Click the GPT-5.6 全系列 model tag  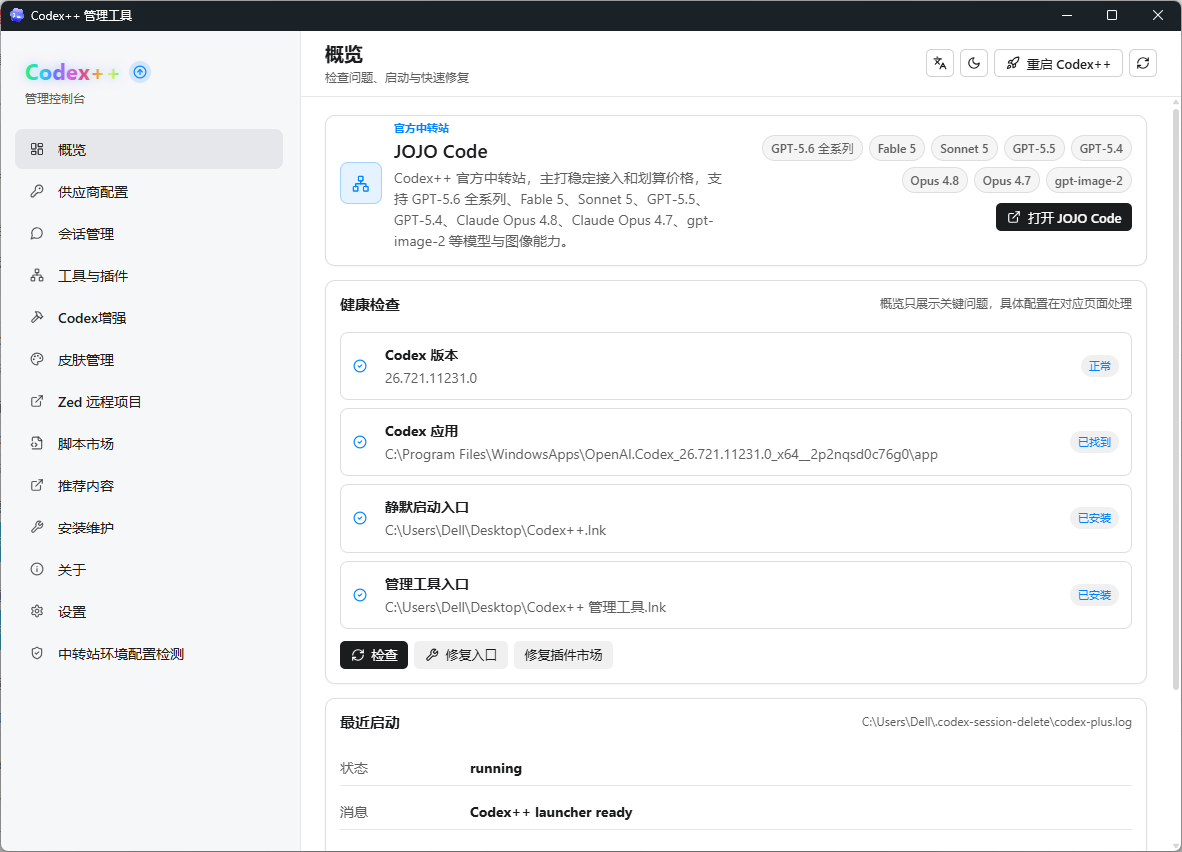click(812, 149)
